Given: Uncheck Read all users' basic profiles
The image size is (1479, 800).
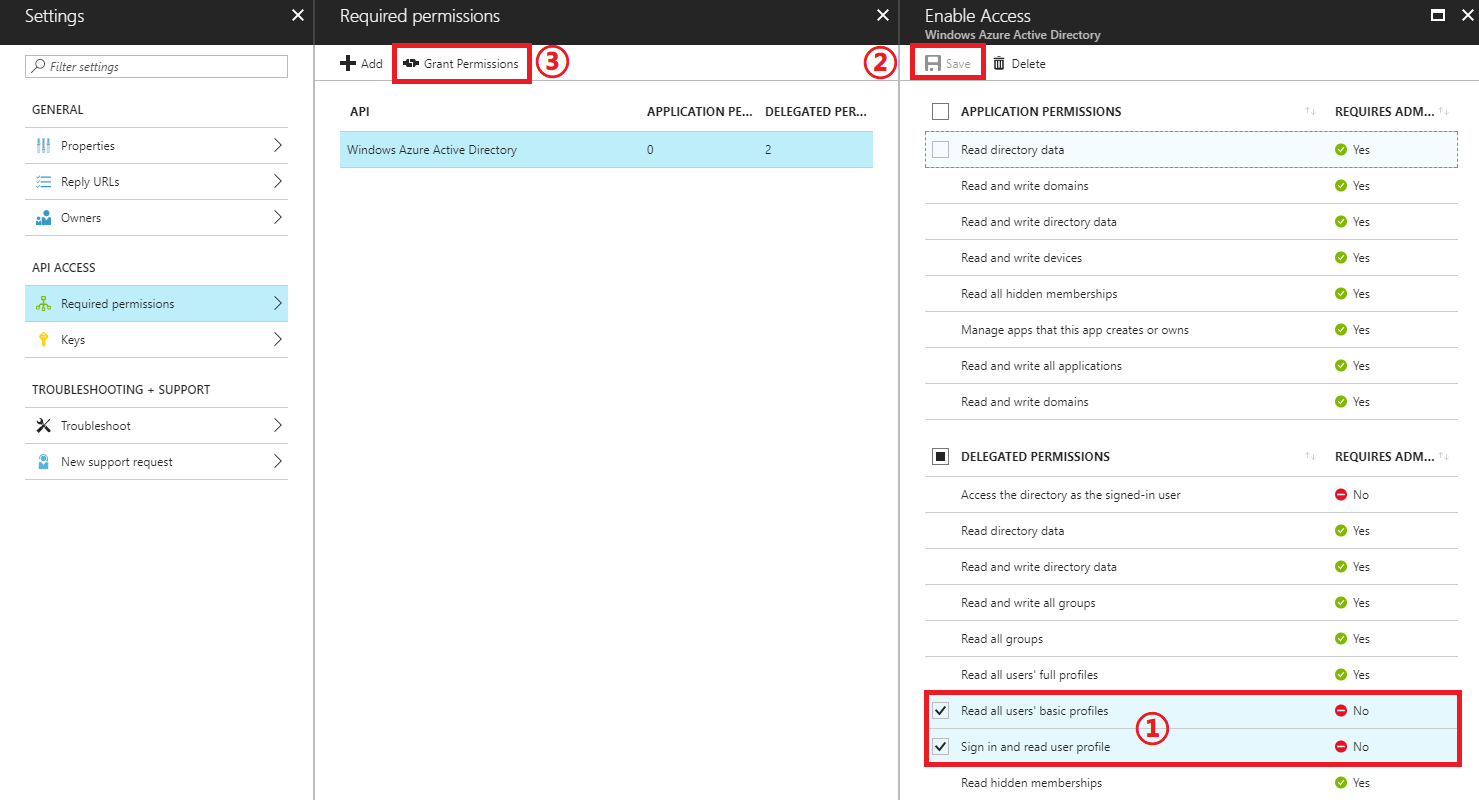Looking at the screenshot, I should tap(940, 711).
